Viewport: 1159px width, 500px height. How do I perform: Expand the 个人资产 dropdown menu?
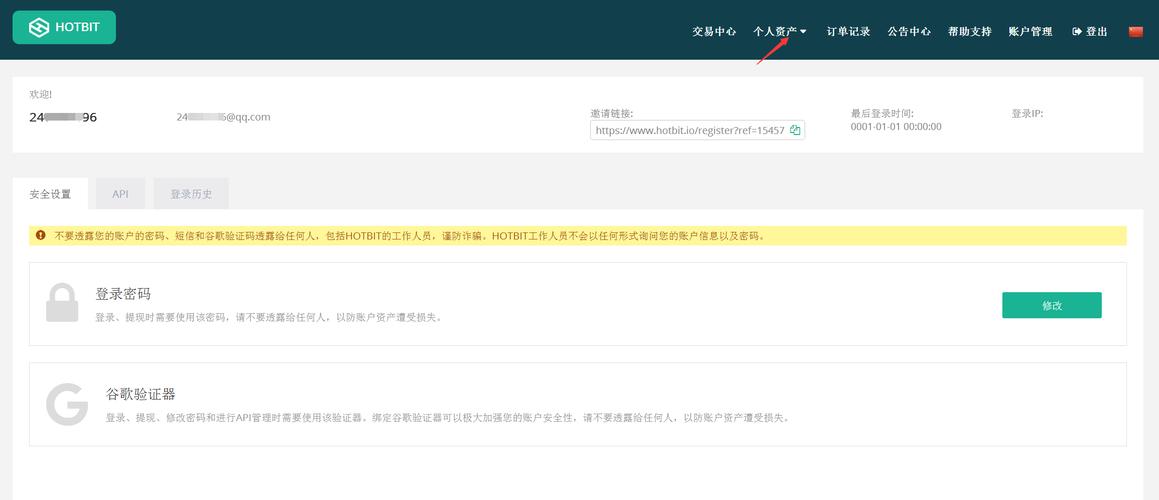point(779,31)
